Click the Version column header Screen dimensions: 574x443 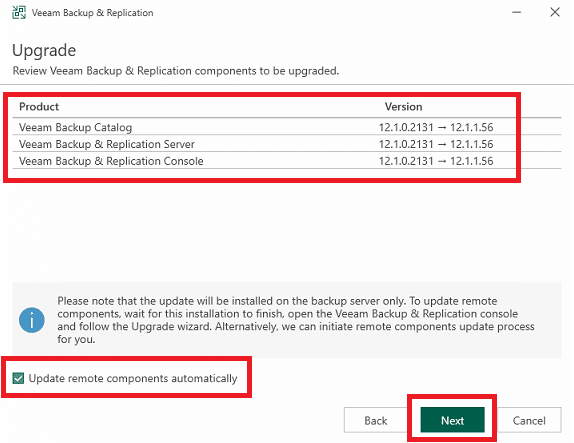coord(403,107)
